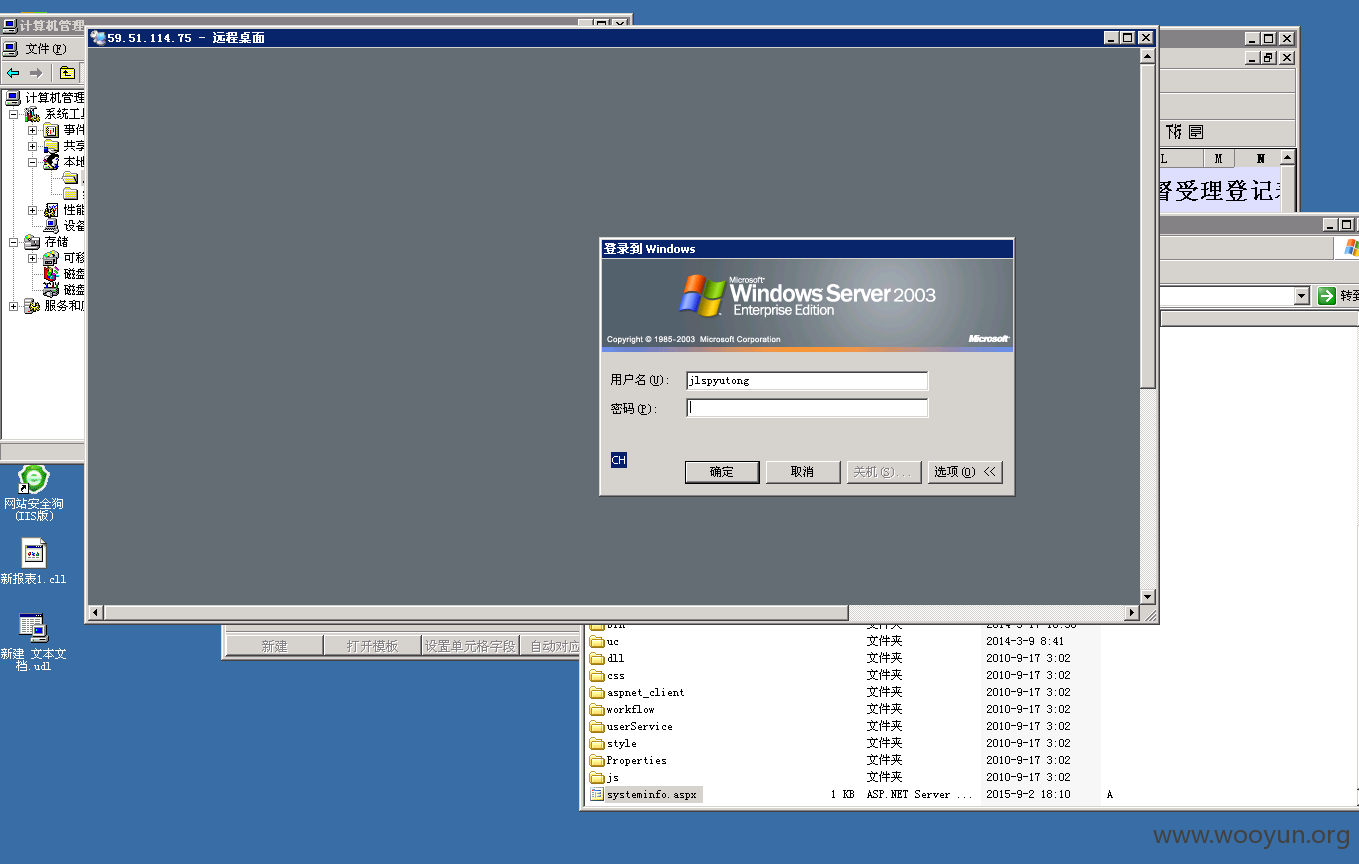This screenshot has width=1359, height=864.
Task: Click the 打开模板 button
Action: click(x=372, y=646)
